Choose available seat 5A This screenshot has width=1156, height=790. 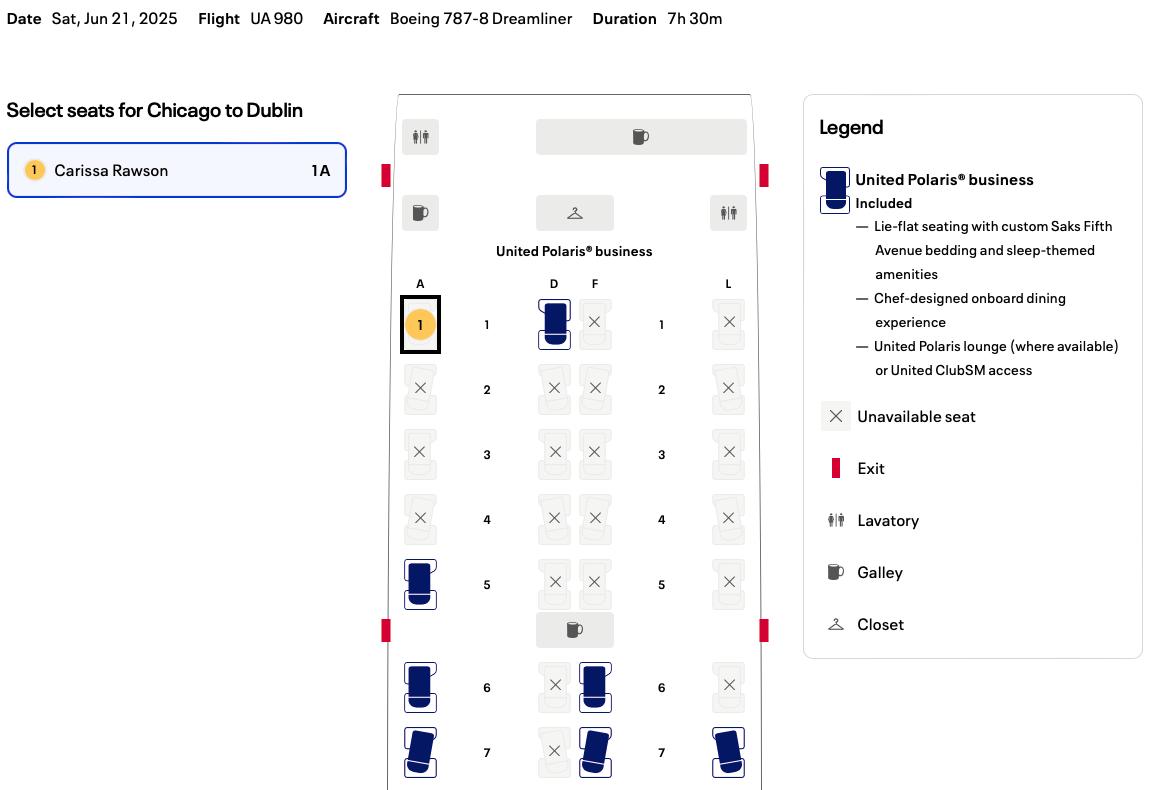point(420,584)
